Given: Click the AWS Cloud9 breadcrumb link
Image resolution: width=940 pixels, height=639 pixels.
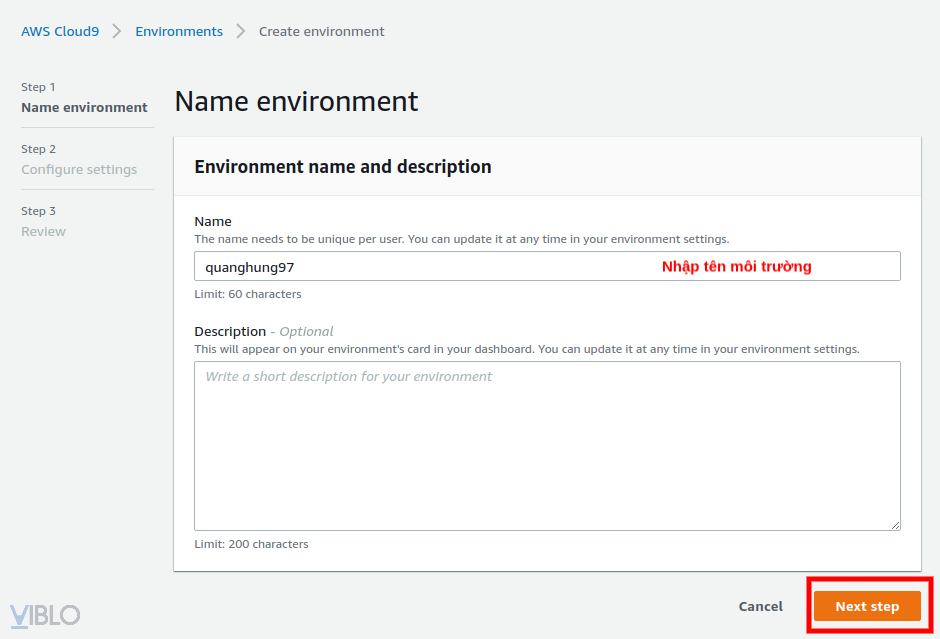Looking at the screenshot, I should click(x=60, y=31).
